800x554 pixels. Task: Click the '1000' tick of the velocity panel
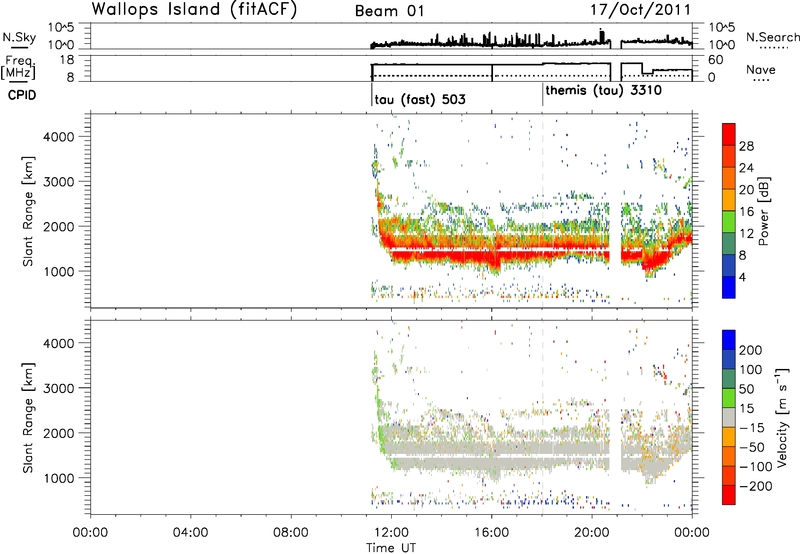59,478
